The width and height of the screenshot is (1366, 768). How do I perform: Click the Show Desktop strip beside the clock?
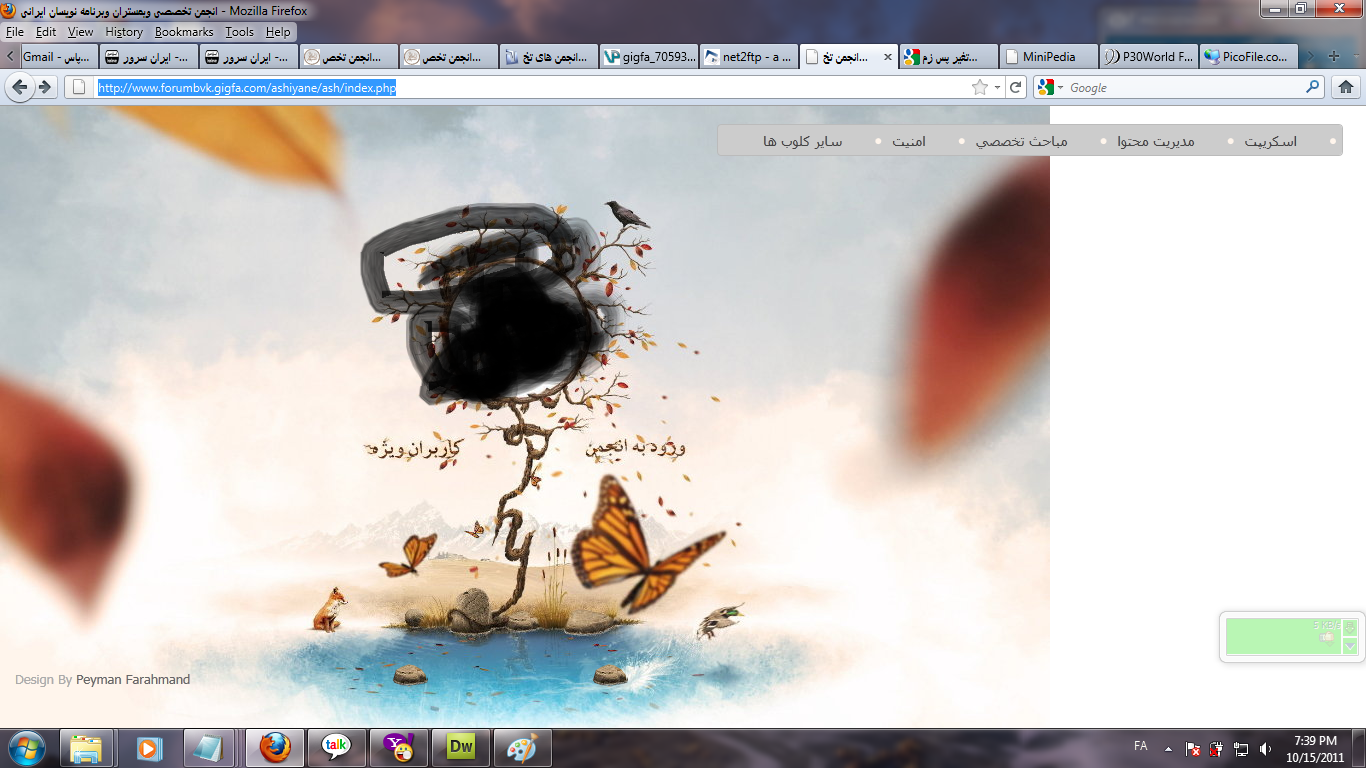tap(1358, 748)
